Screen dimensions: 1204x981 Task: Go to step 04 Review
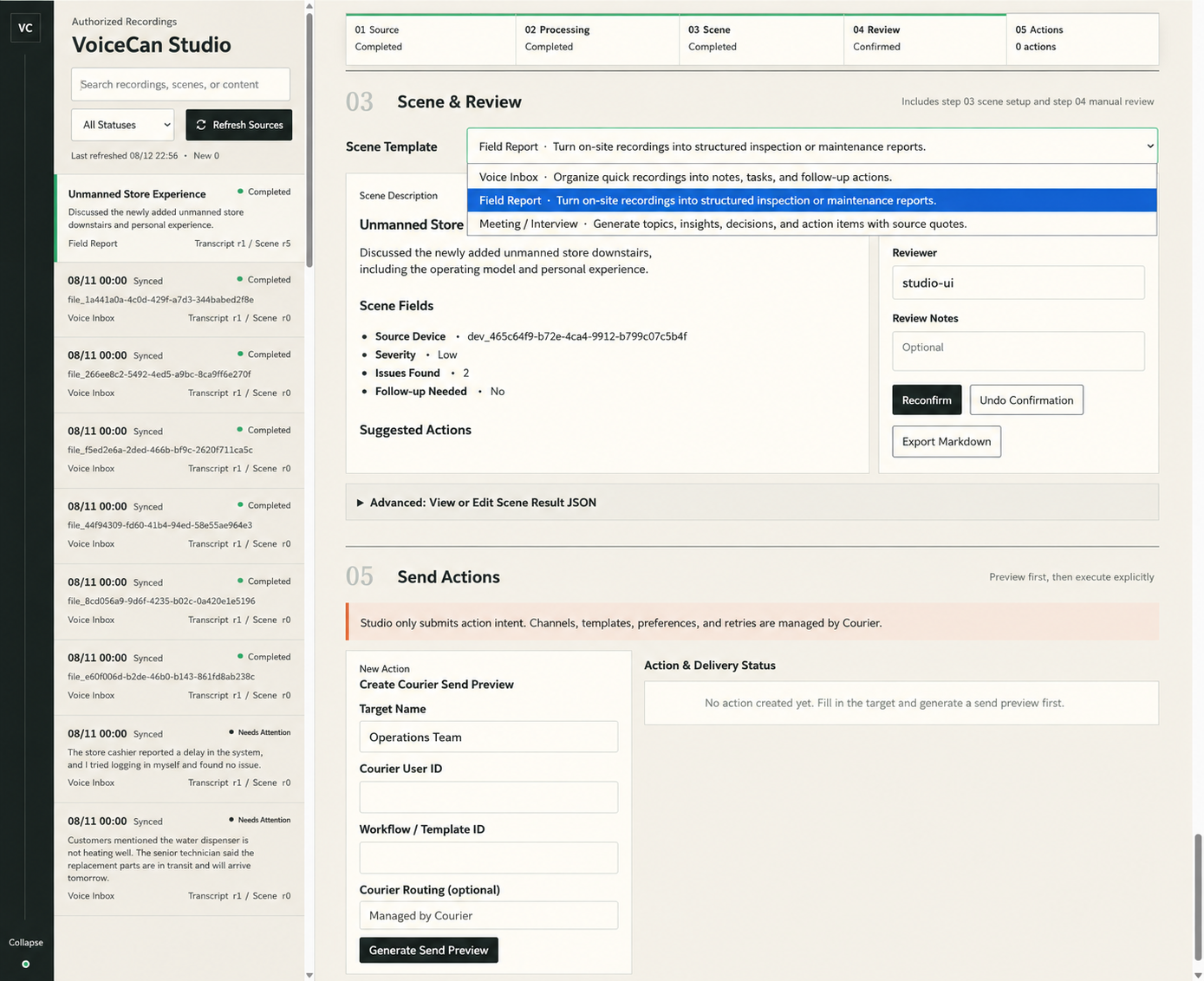pos(925,38)
